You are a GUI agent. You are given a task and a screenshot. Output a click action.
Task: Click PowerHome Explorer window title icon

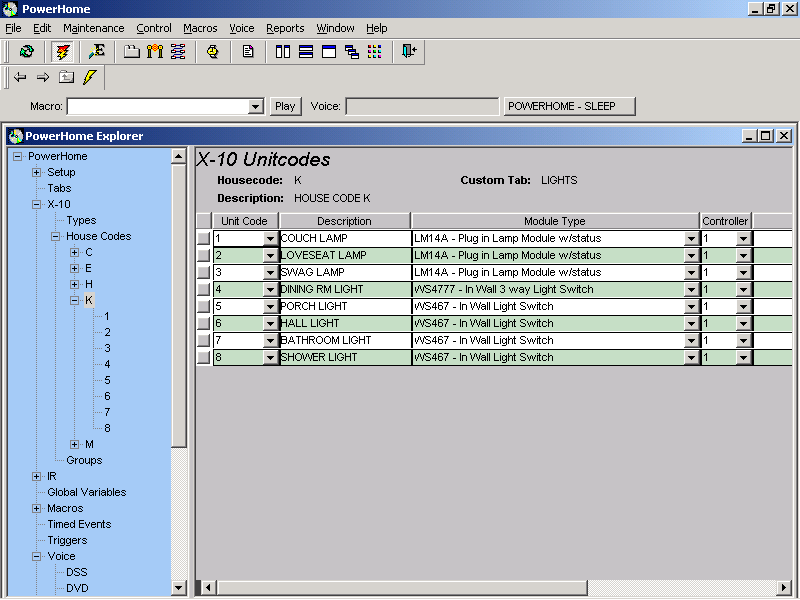tap(16, 136)
